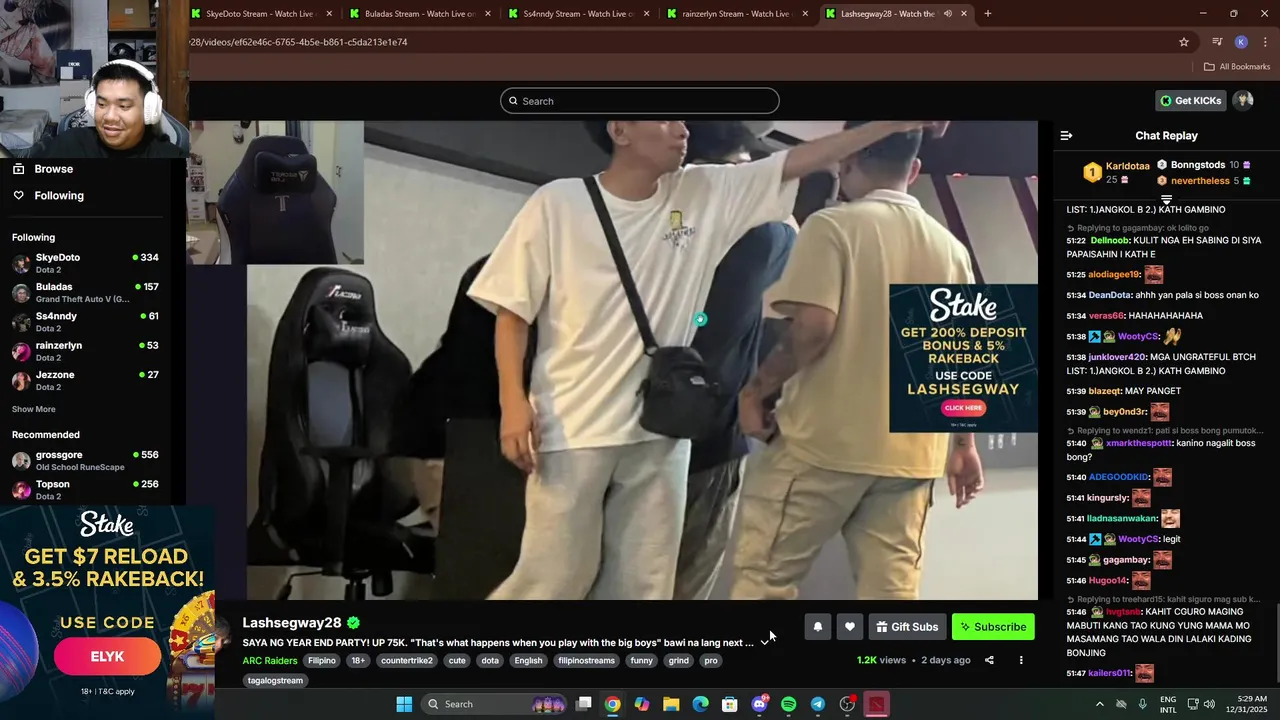Open the Kick user profile avatar
The height and width of the screenshot is (720, 1280).
click(x=1243, y=100)
